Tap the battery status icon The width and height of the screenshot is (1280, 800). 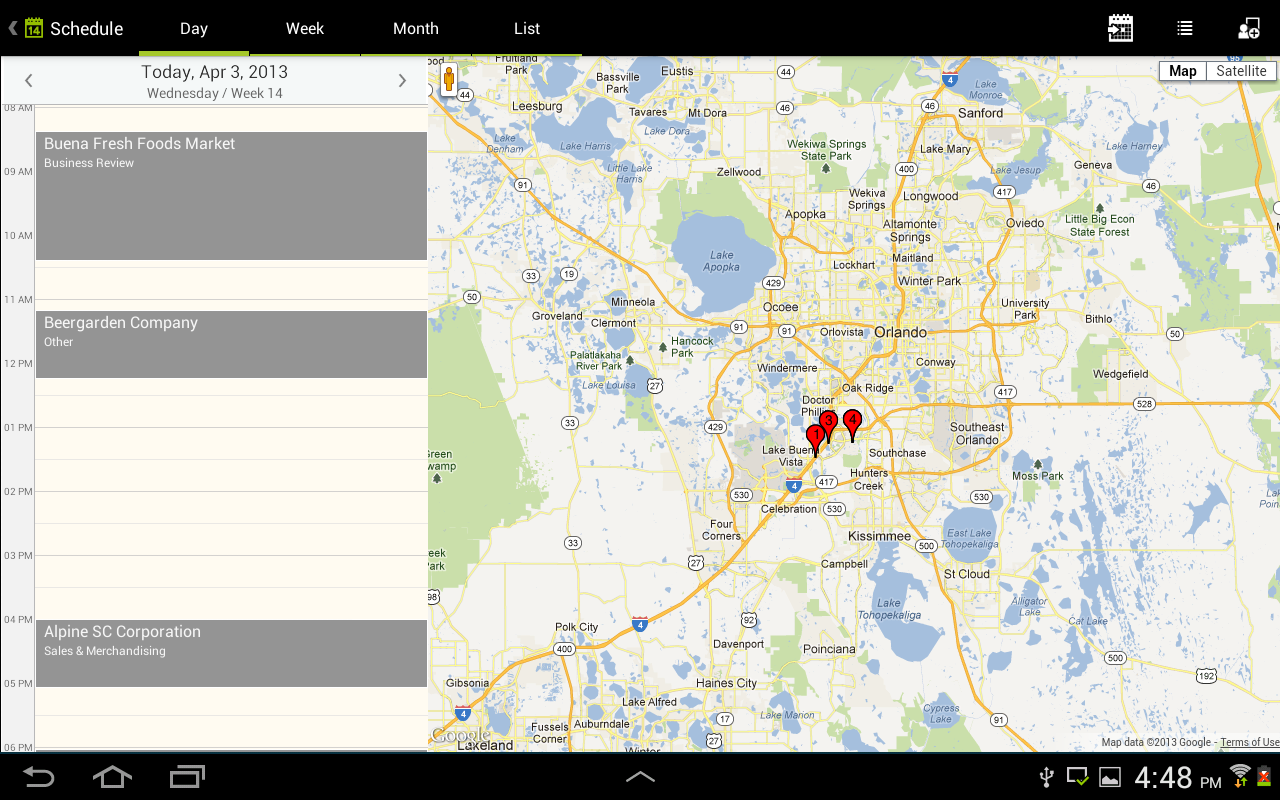tap(1264, 775)
